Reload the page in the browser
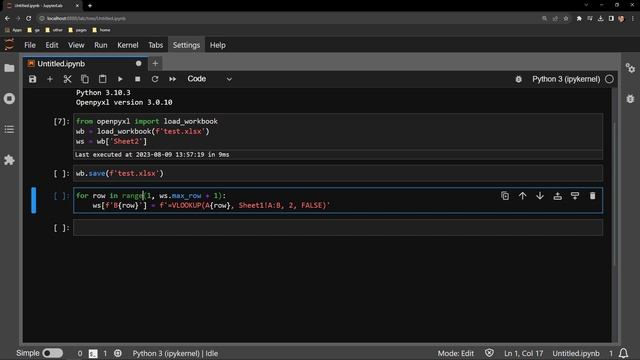Image resolution: width=640 pixels, height=360 pixels. point(29,18)
